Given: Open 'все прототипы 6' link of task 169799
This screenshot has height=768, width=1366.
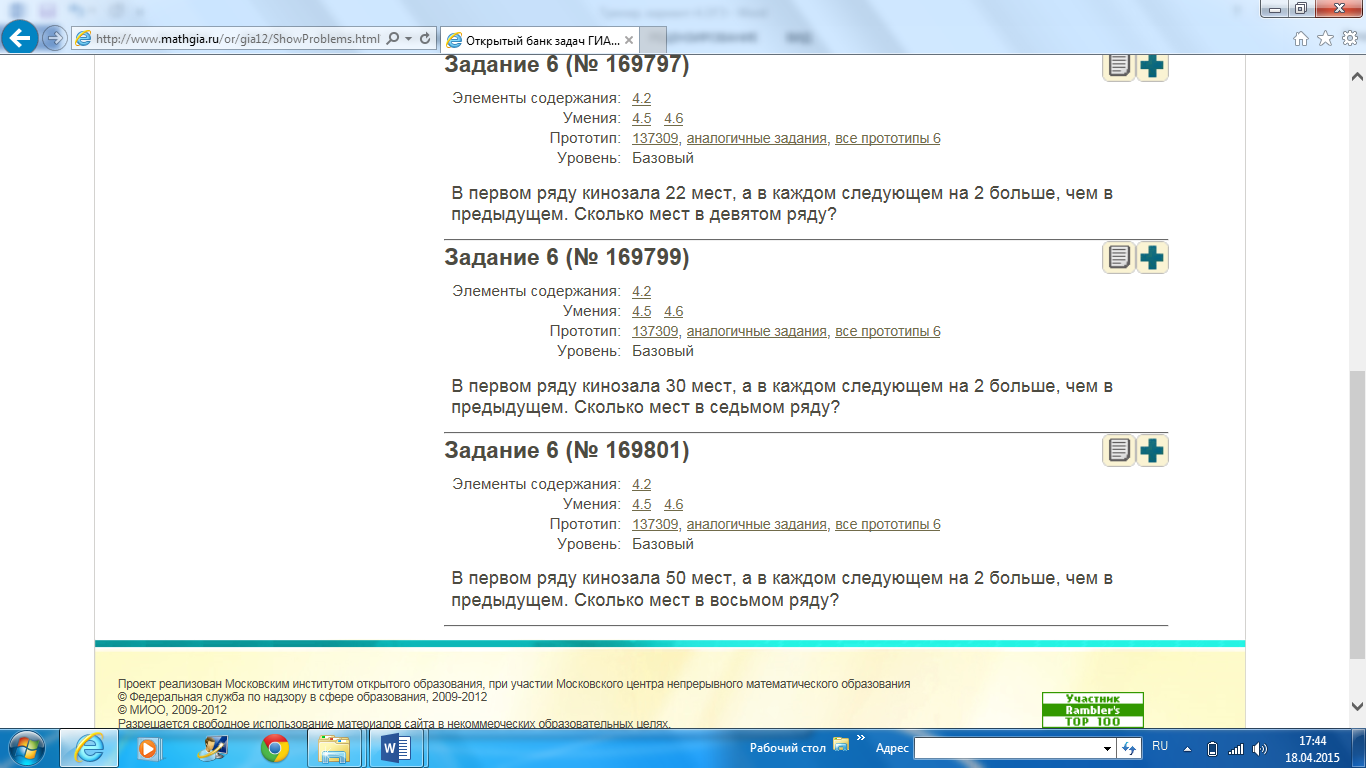Looking at the screenshot, I should [x=888, y=331].
